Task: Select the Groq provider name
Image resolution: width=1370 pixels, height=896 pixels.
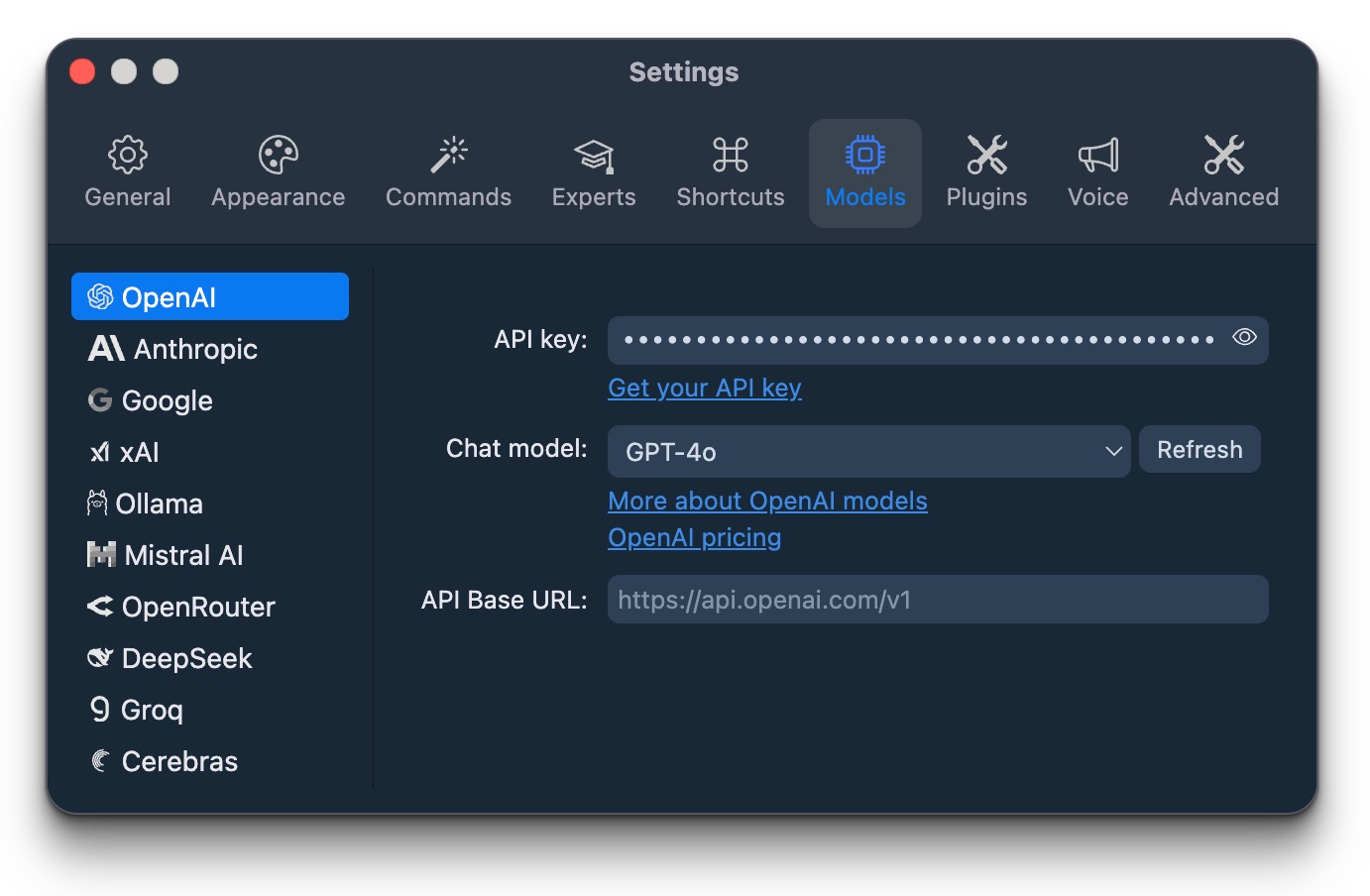Action: 152,710
